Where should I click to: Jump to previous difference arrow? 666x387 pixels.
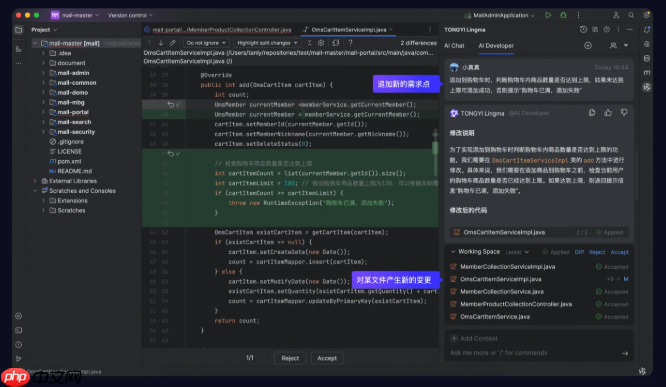149,43
